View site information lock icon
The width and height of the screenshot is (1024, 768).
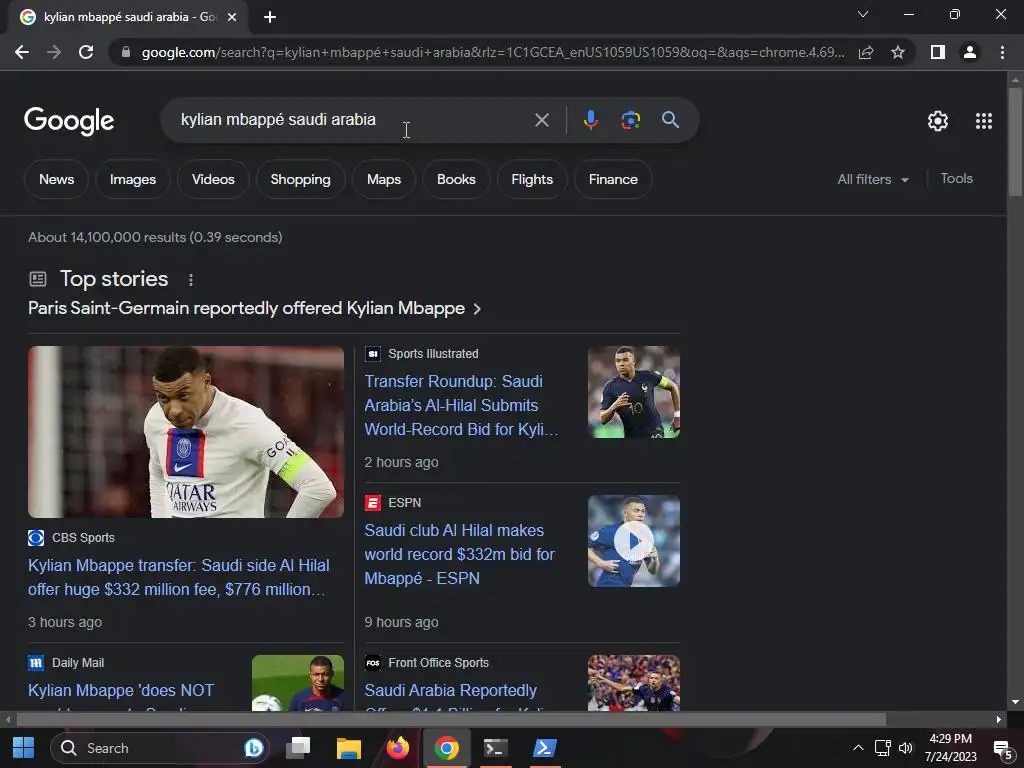126,52
